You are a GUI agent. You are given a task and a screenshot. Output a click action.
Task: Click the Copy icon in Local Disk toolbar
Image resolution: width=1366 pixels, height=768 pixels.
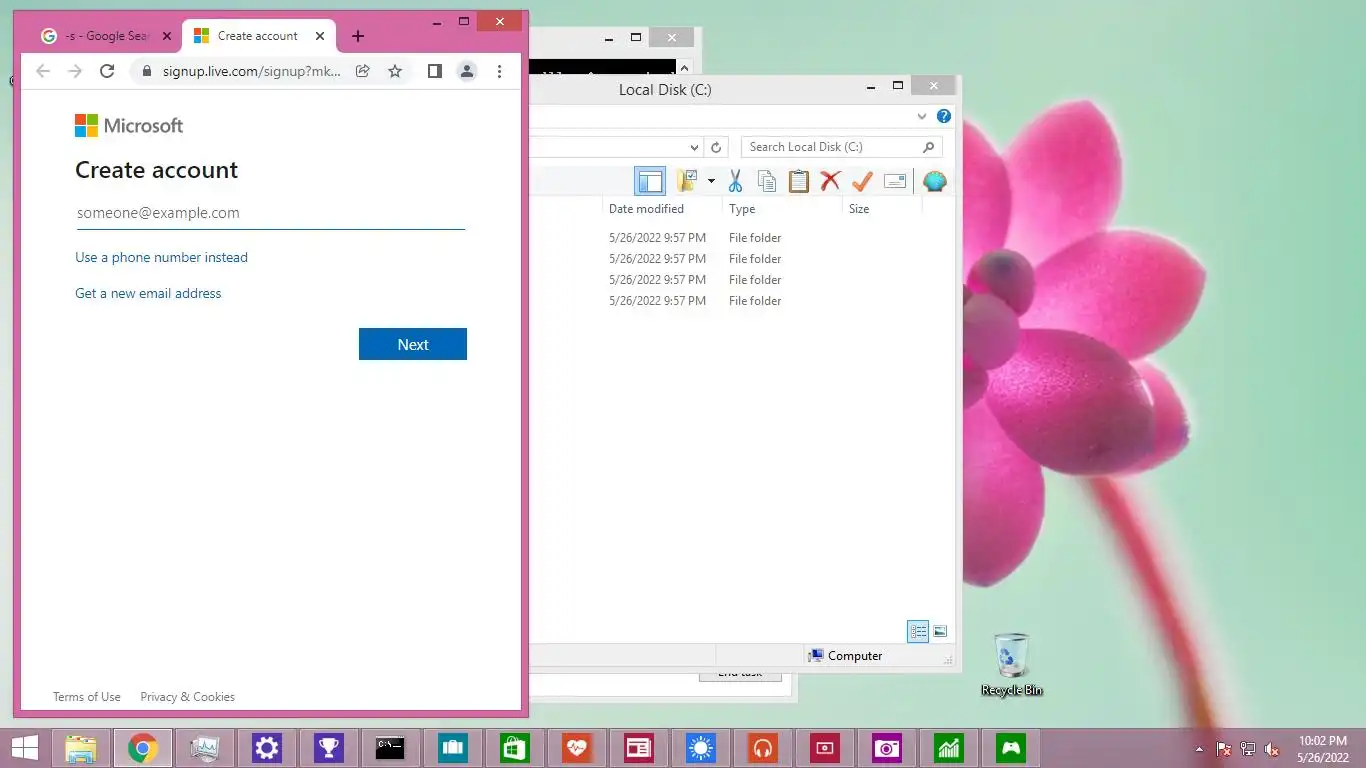tap(767, 181)
